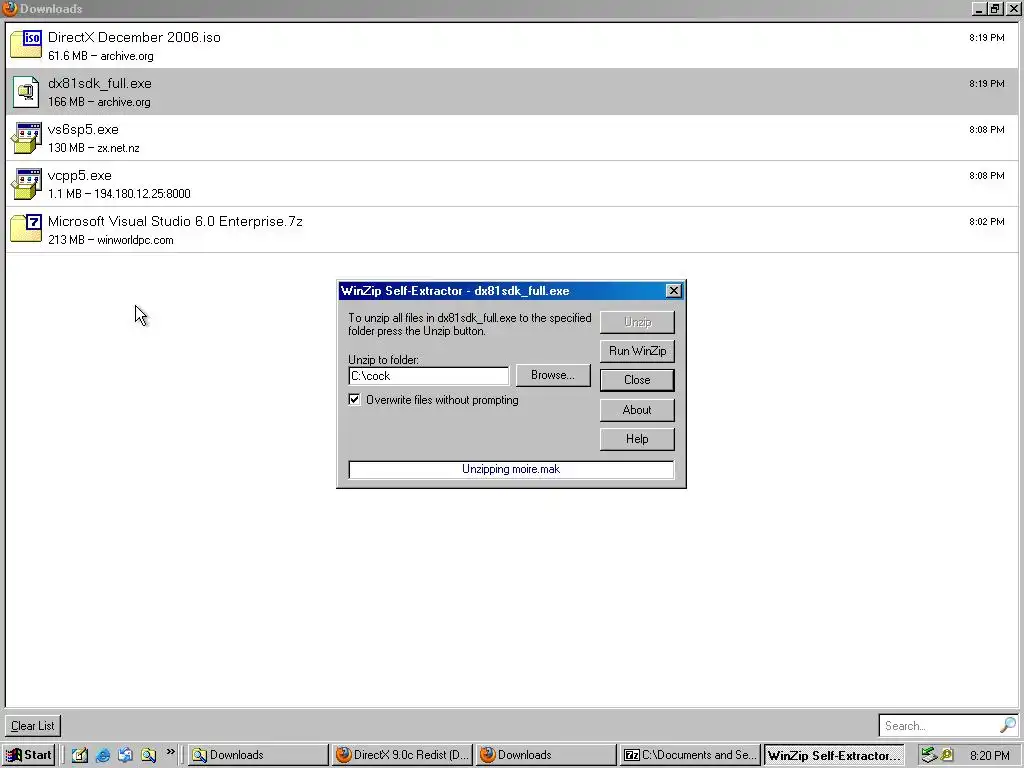Click the '130 MB – zx.net.nz' details line
Viewport: 1024px width, 768px height.
pyautogui.click(x=93, y=148)
